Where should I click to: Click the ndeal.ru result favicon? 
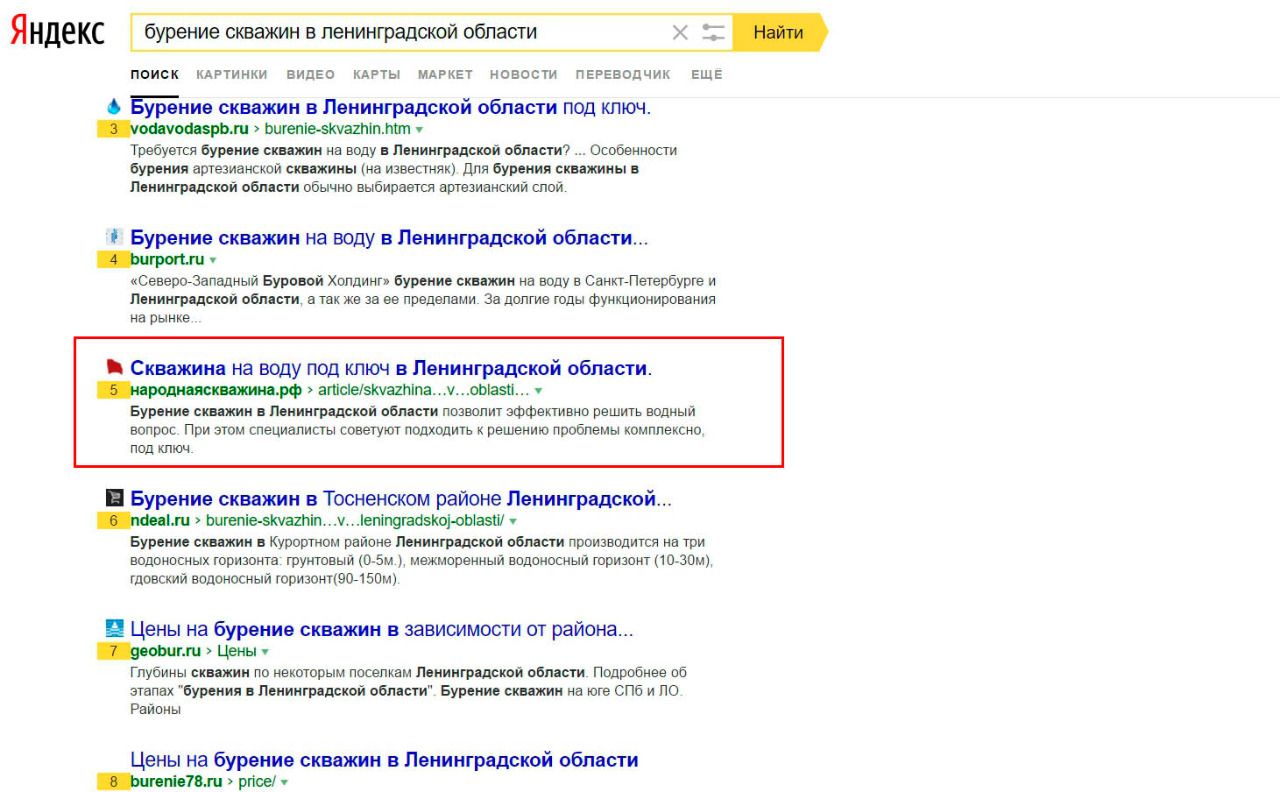(x=113, y=498)
